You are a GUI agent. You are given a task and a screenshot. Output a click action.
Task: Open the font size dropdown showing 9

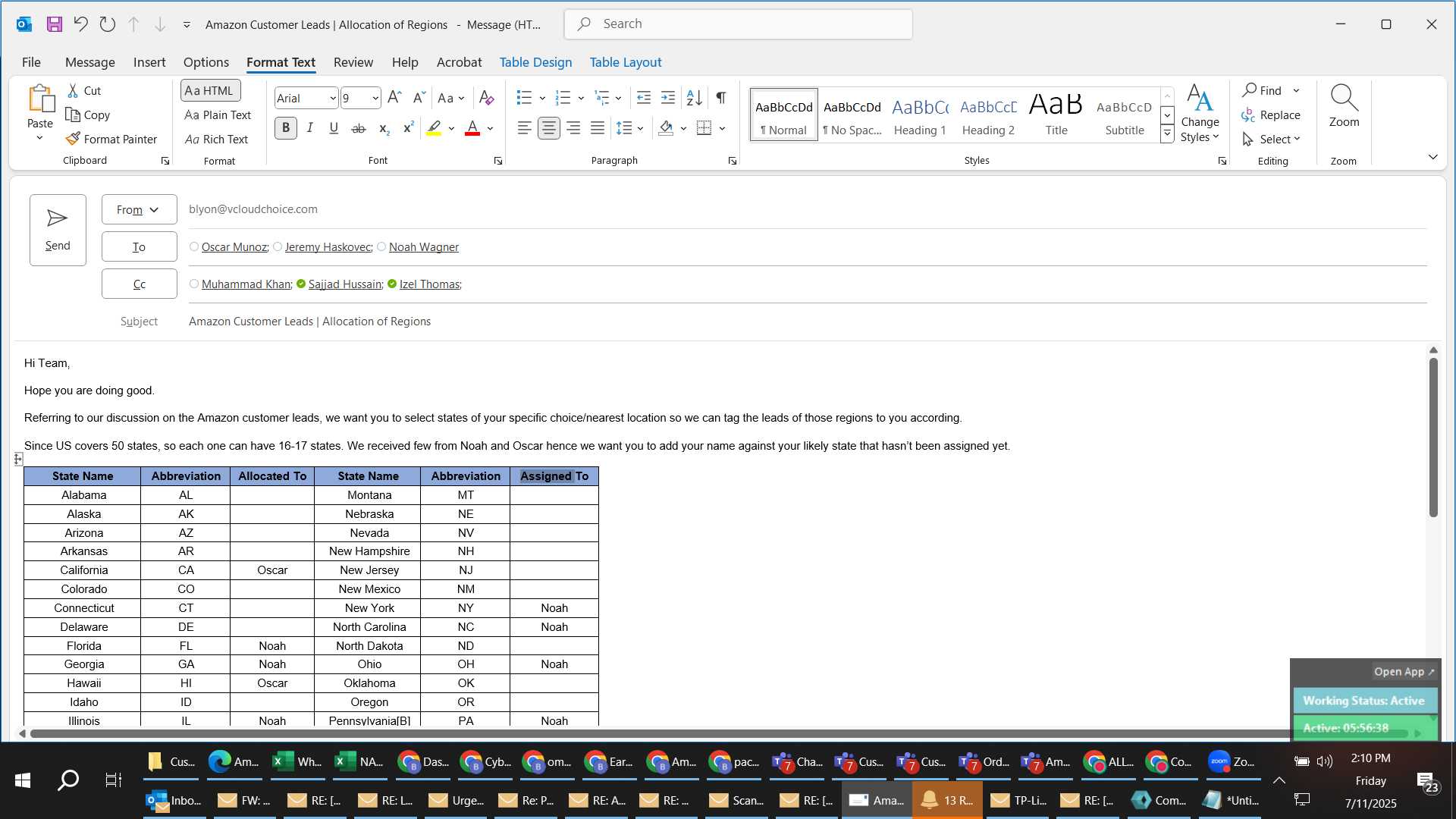(375, 98)
